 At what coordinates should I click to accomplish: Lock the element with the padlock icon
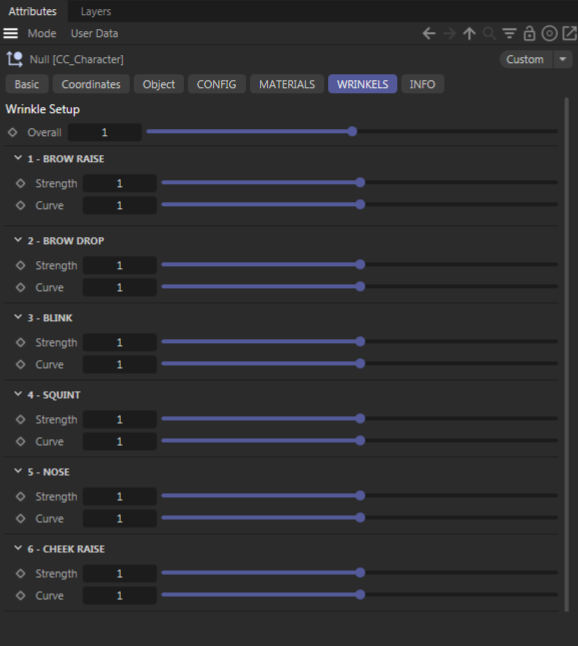(529, 33)
